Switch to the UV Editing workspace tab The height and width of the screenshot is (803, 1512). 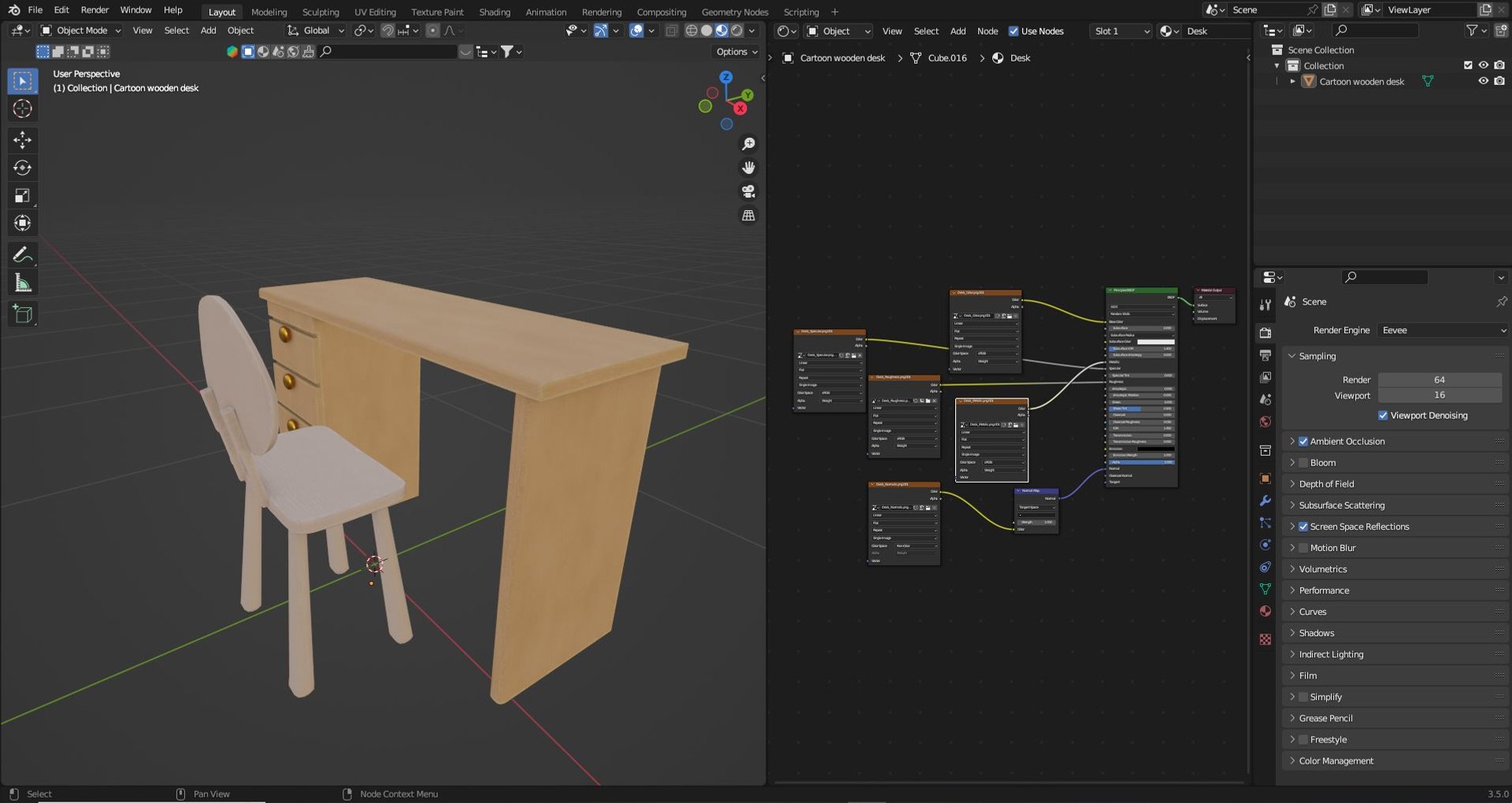[x=375, y=12]
